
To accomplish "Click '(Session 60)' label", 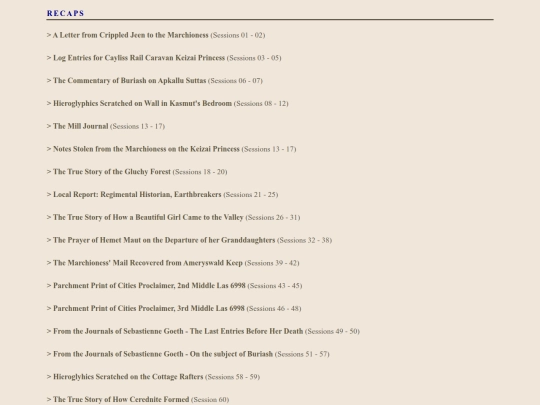I will tap(210, 399).
